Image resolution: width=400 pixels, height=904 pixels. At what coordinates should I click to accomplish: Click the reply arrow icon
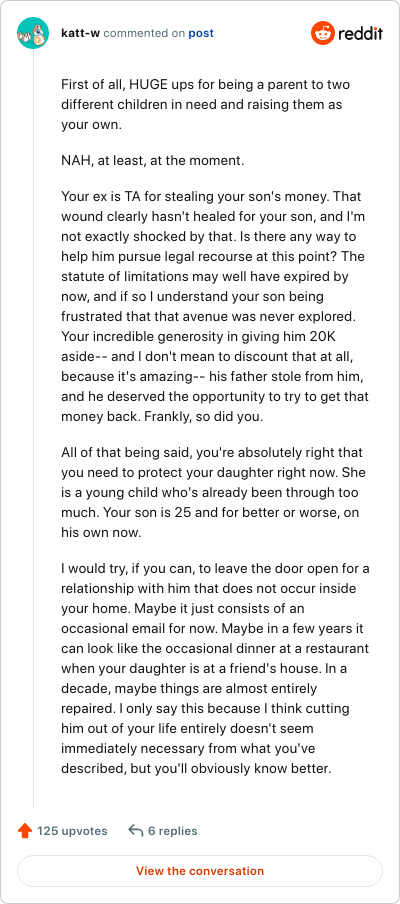click(x=135, y=831)
